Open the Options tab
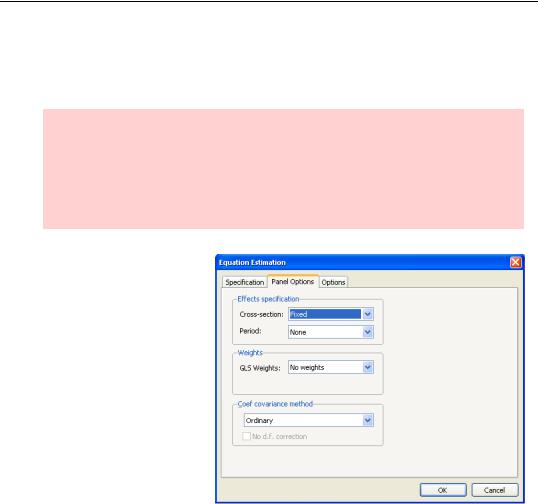Viewport: 538px width, 504px height. 333,282
